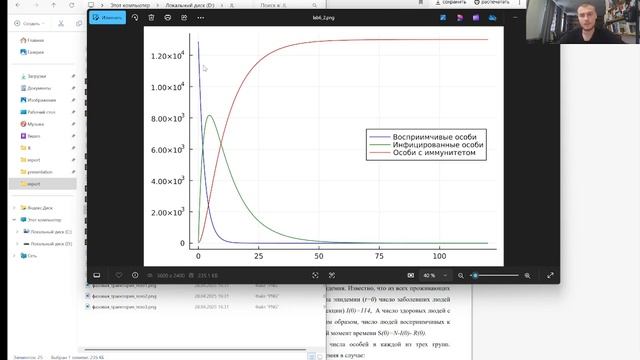Collapse the Этот компьютер tree node
The width and height of the screenshot is (640, 360).
14,220
